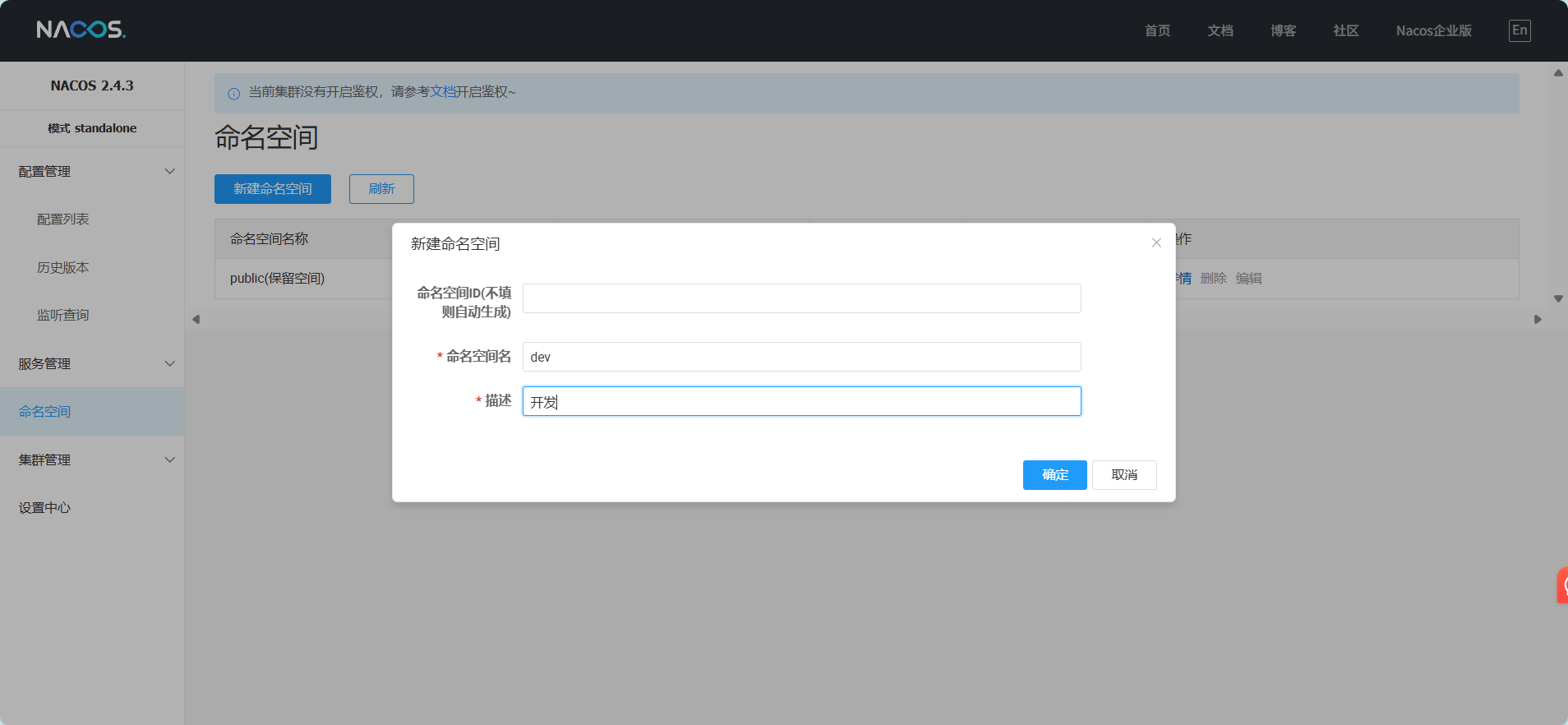Click the NACOS logo in header

click(81, 30)
